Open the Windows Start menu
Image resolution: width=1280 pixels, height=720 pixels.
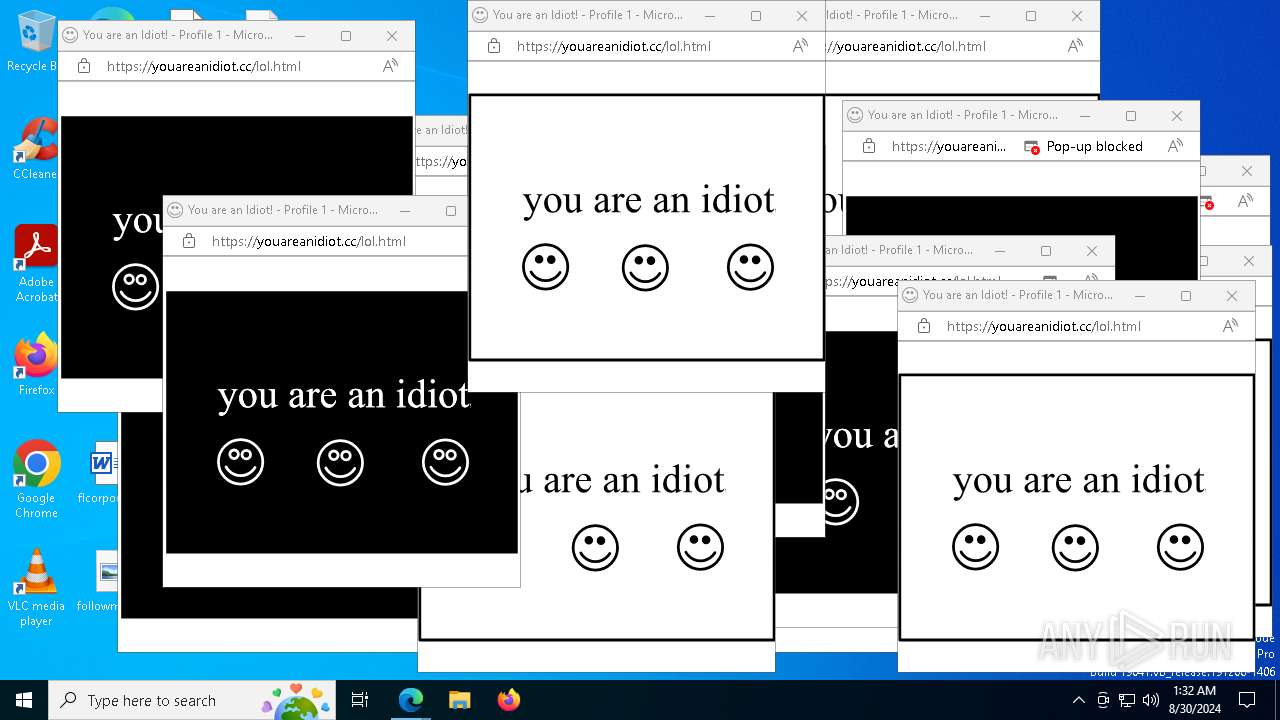[x=24, y=700]
